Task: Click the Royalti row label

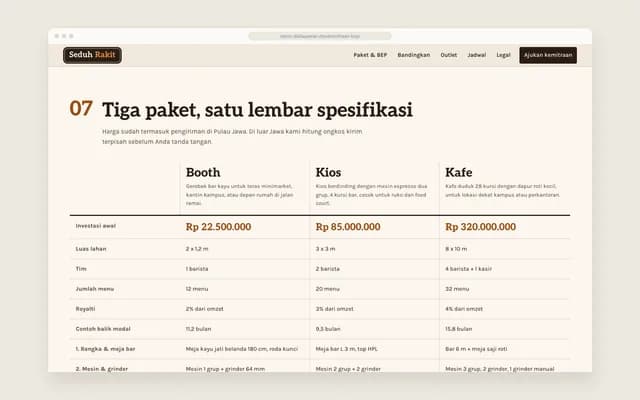Action: click(x=85, y=309)
